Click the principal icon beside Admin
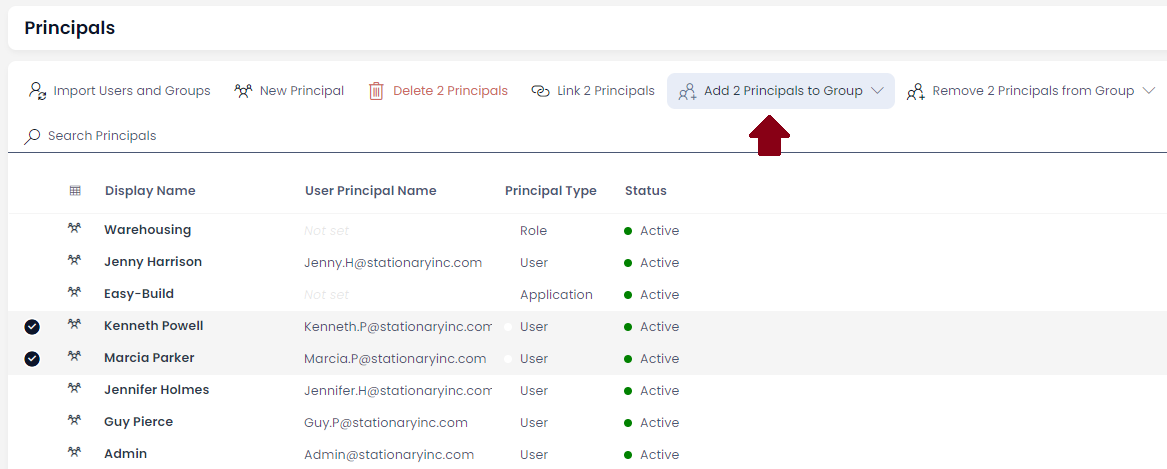The width and height of the screenshot is (1167, 469). pyautogui.click(x=74, y=452)
